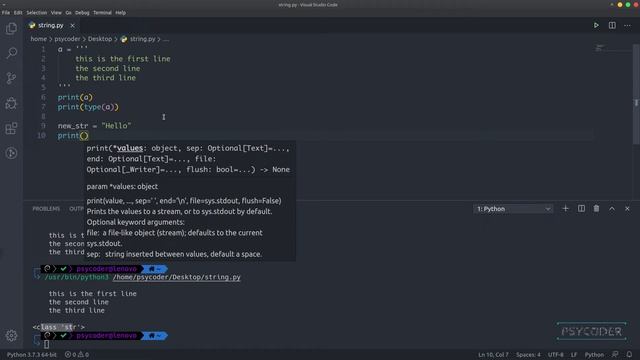
Task: Click line number 9 in gutter
Action: [x=43, y=126]
